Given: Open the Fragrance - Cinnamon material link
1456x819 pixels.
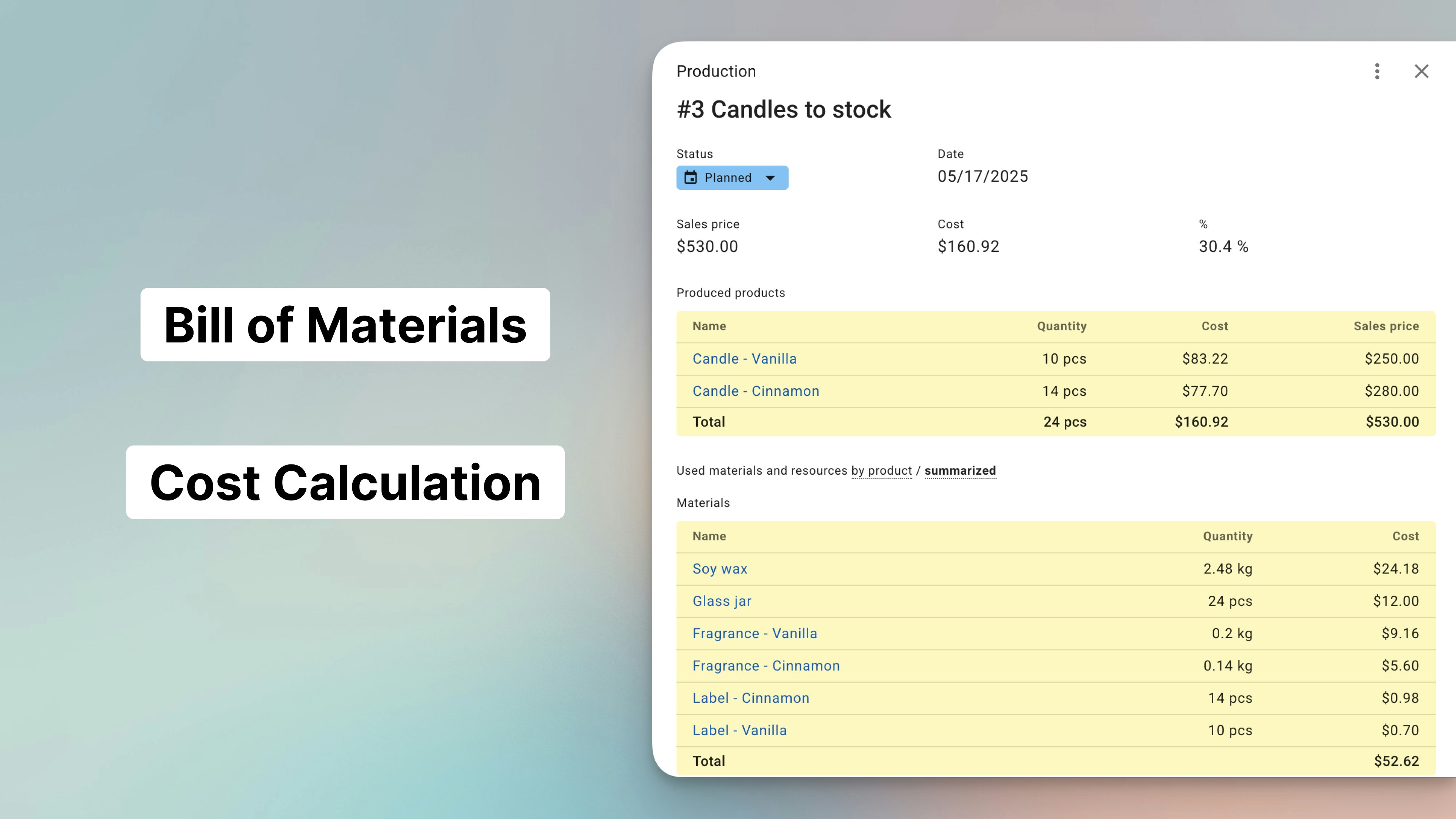Looking at the screenshot, I should [766, 666].
